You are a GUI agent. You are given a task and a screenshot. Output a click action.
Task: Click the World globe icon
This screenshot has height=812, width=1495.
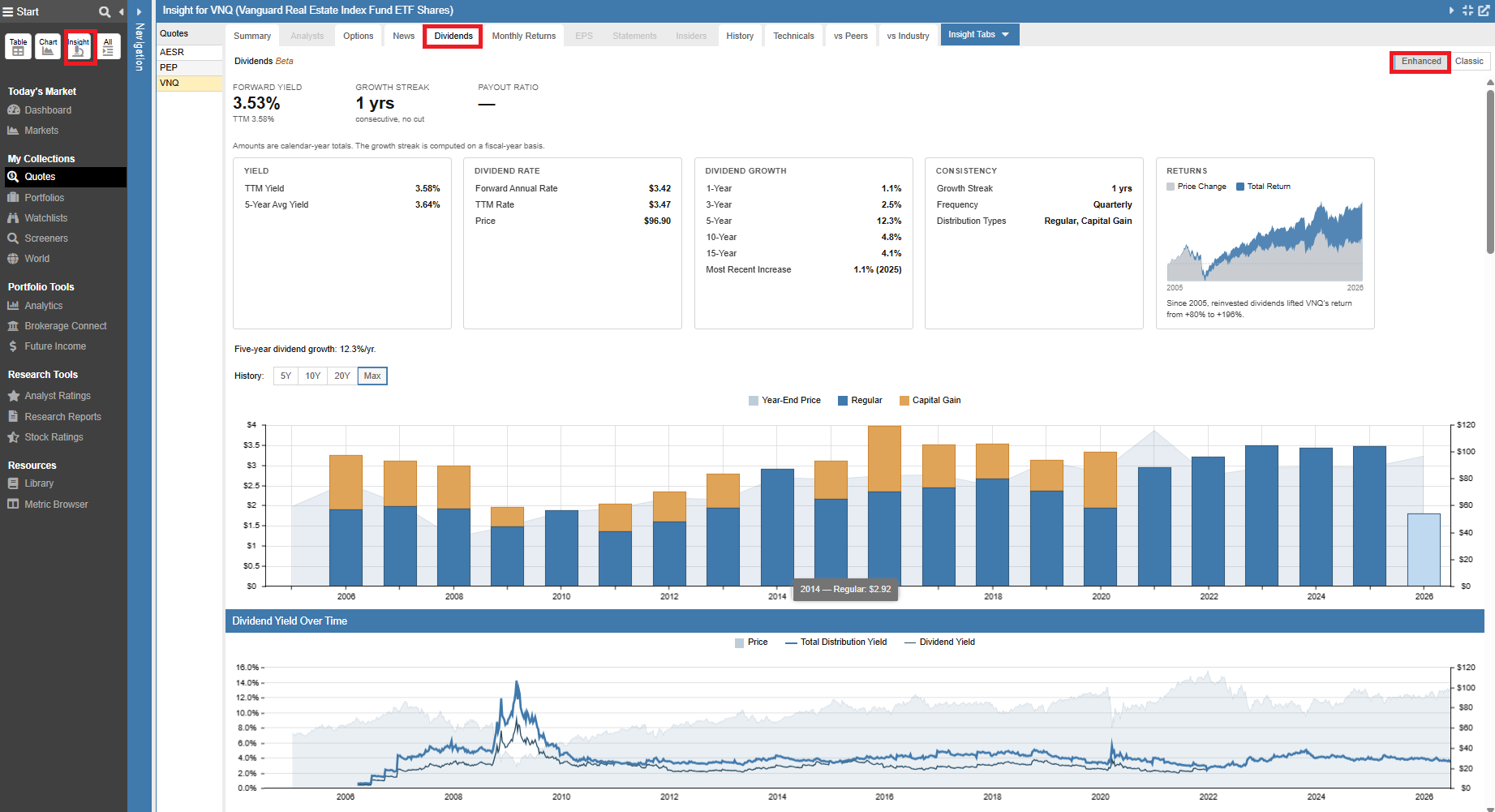tap(13, 259)
